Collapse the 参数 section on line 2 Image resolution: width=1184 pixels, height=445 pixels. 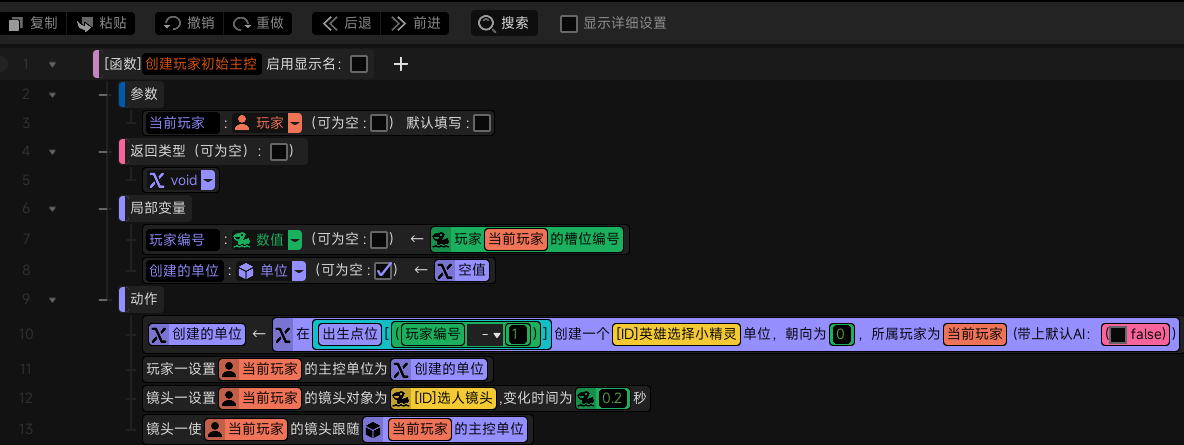(x=52, y=94)
